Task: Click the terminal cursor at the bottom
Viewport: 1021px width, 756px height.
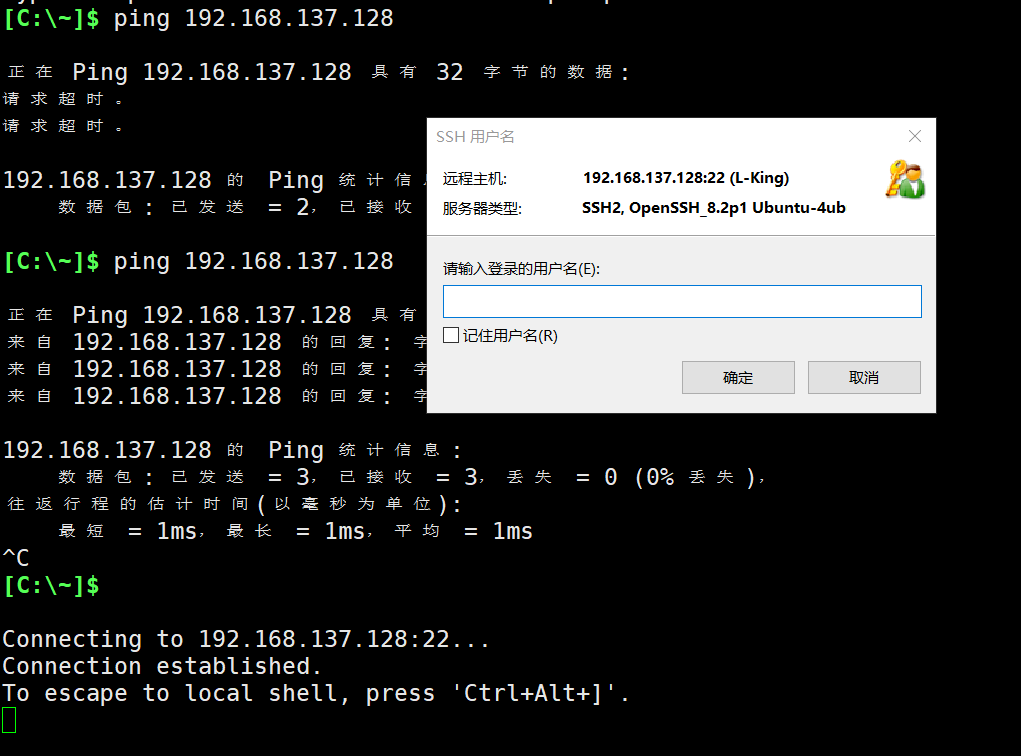Action: pyautogui.click(x=9, y=718)
